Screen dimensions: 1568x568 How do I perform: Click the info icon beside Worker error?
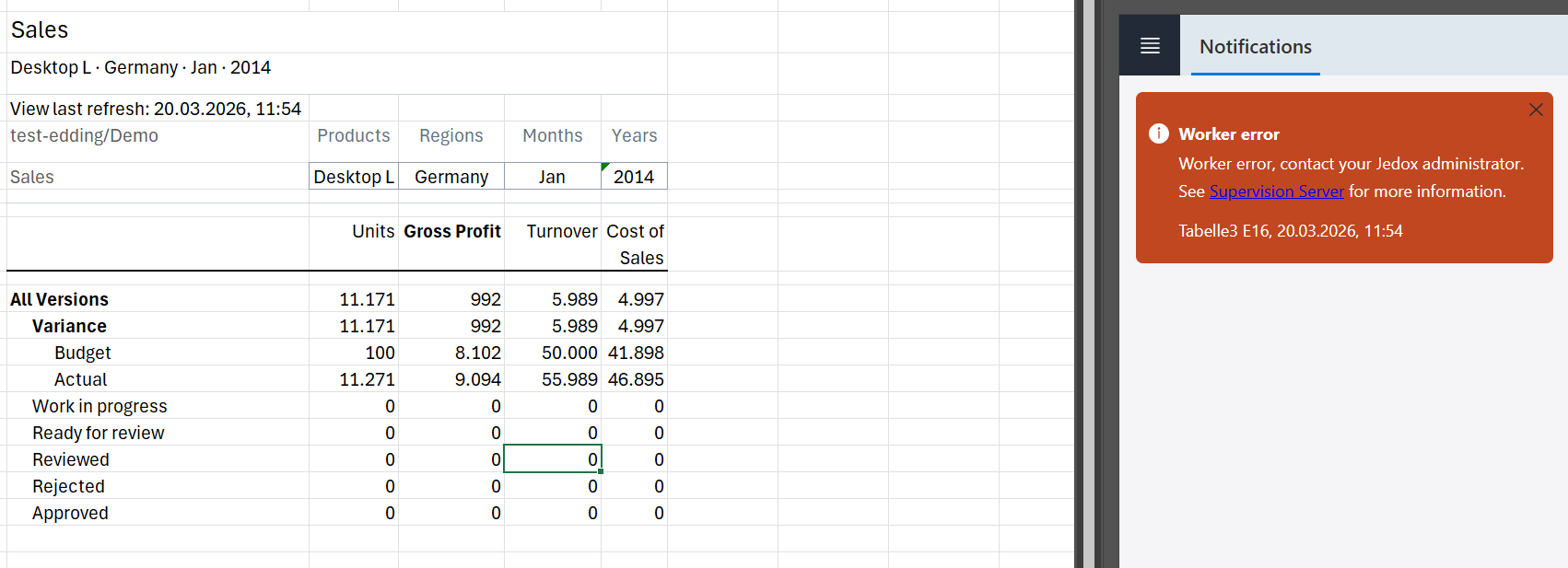click(x=1158, y=133)
